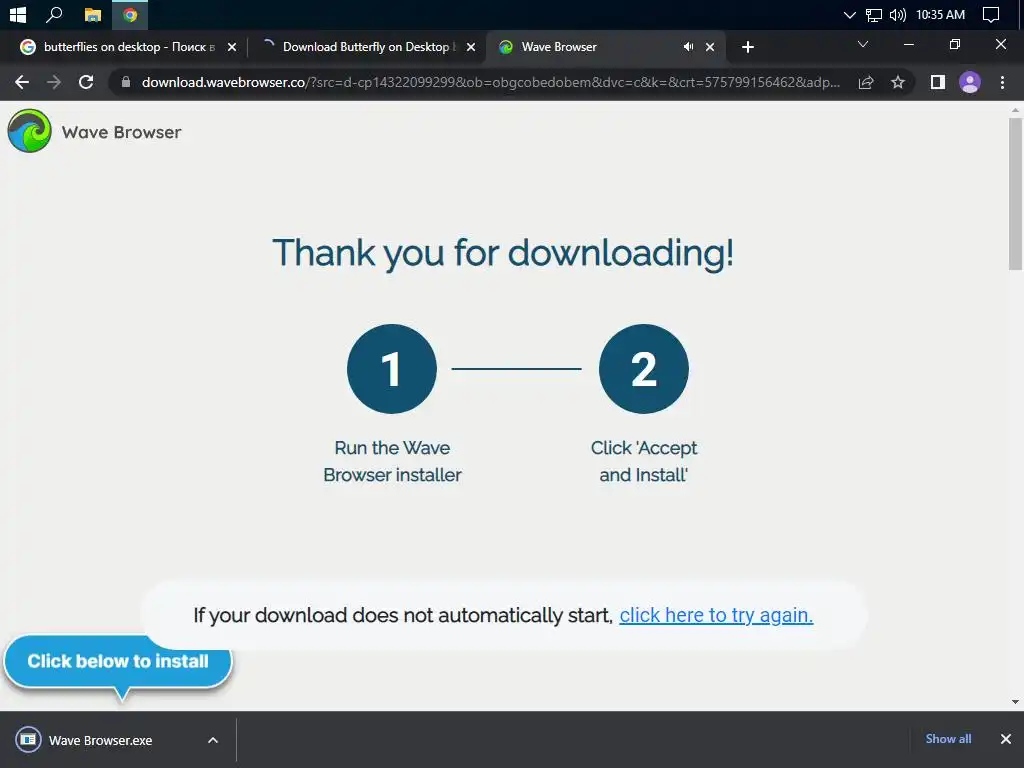Close the butterflies on desktop tab
This screenshot has height=768, width=1024.
[x=232, y=47]
